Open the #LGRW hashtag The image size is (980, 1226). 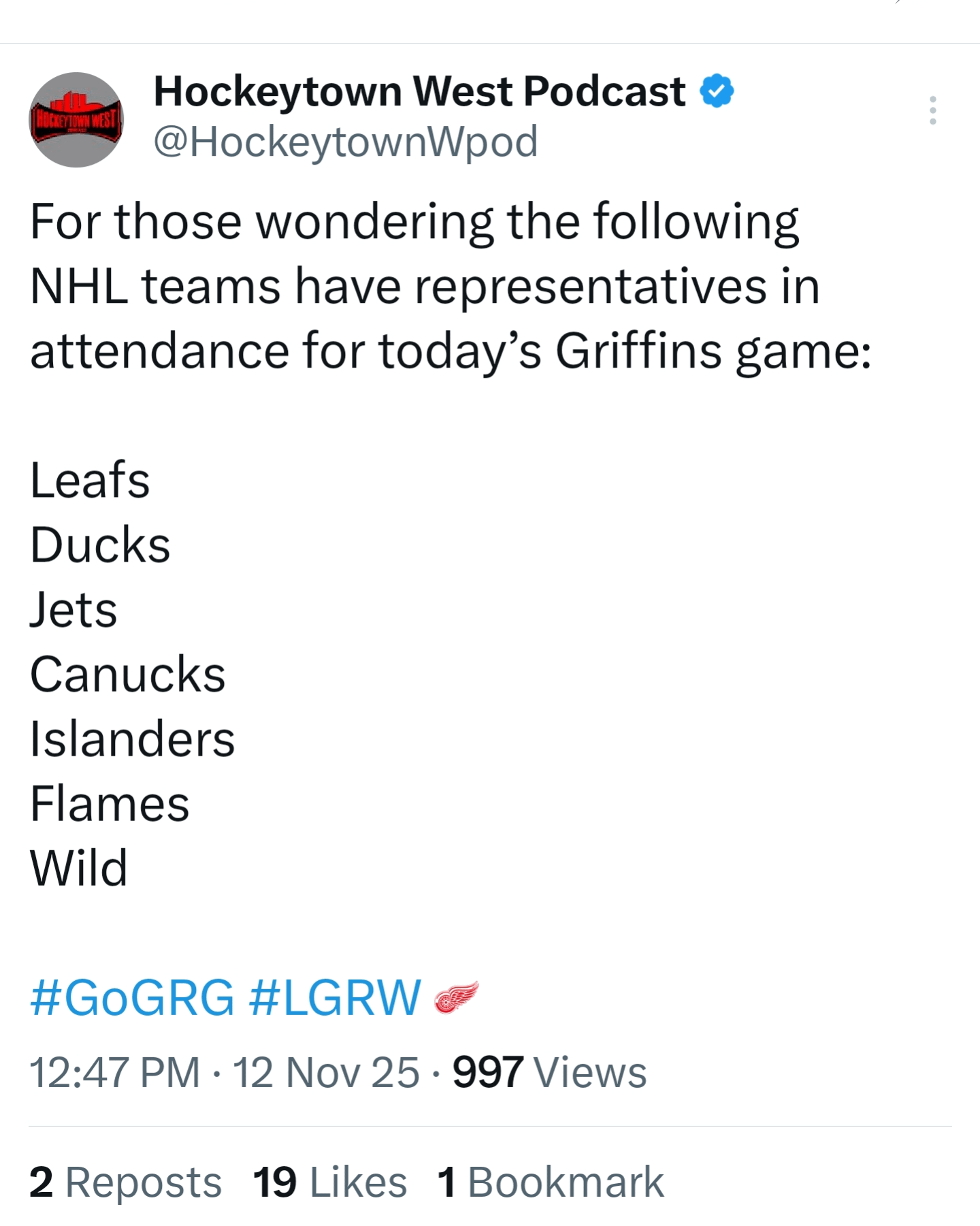click(x=335, y=998)
